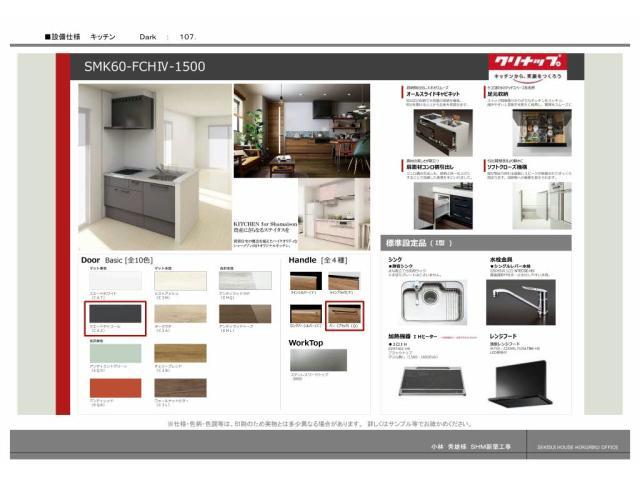Click the soft-close mechanism photo
This screenshot has width=640, height=480.
[542, 203]
